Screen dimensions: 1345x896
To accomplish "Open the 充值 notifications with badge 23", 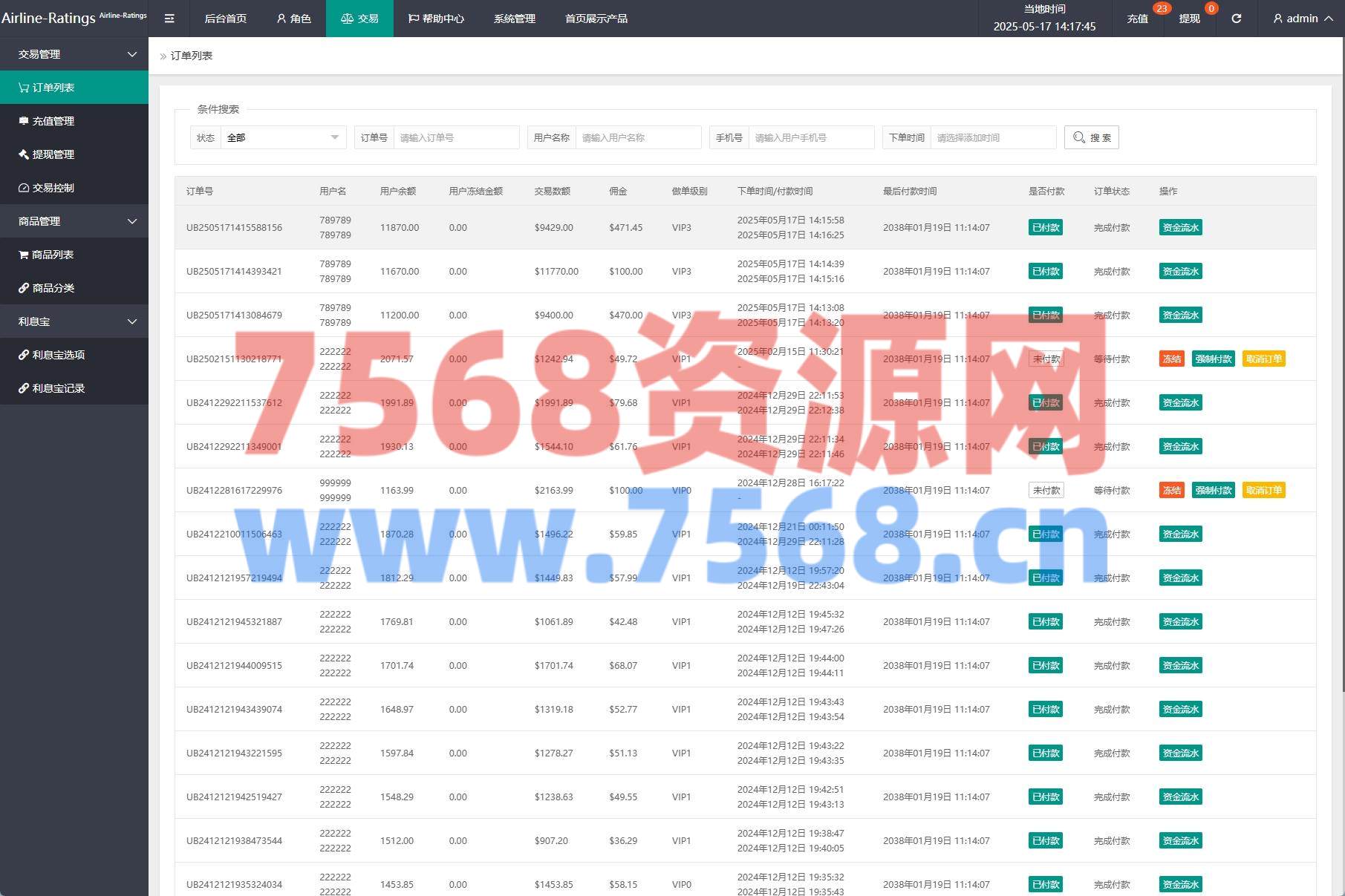I will tap(1137, 19).
